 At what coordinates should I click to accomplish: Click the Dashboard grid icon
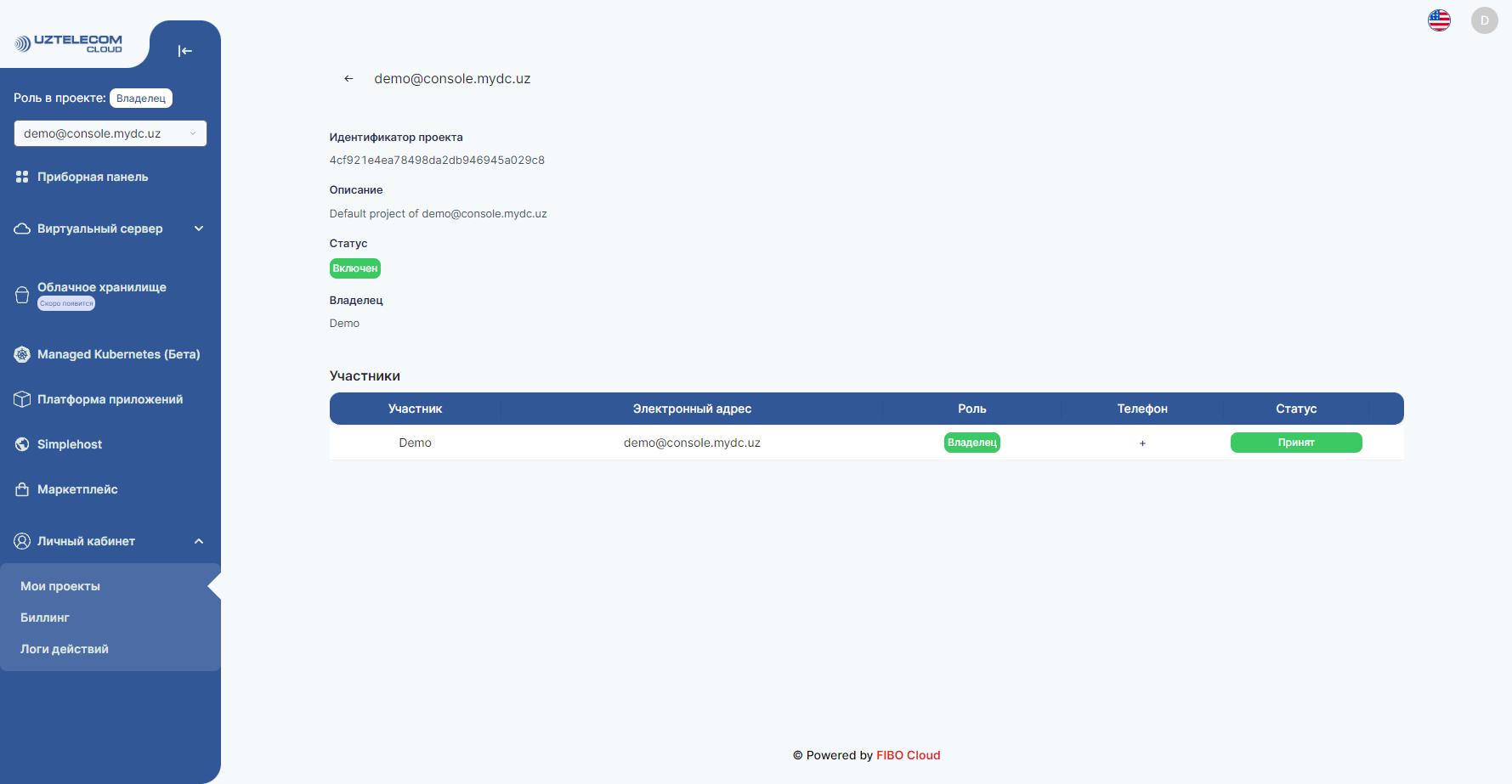click(x=22, y=177)
